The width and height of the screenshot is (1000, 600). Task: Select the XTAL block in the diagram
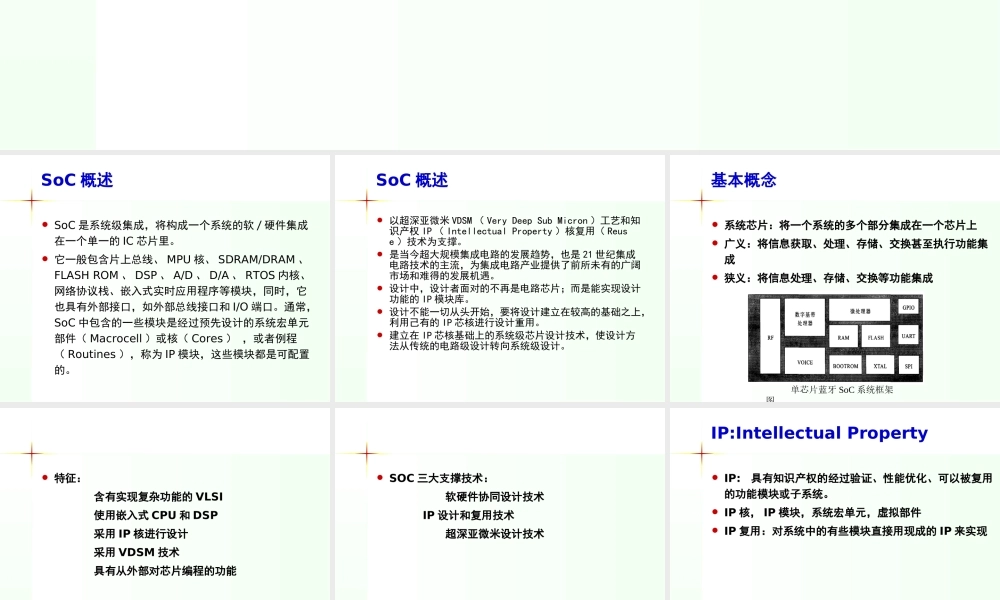[x=880, y=366]
